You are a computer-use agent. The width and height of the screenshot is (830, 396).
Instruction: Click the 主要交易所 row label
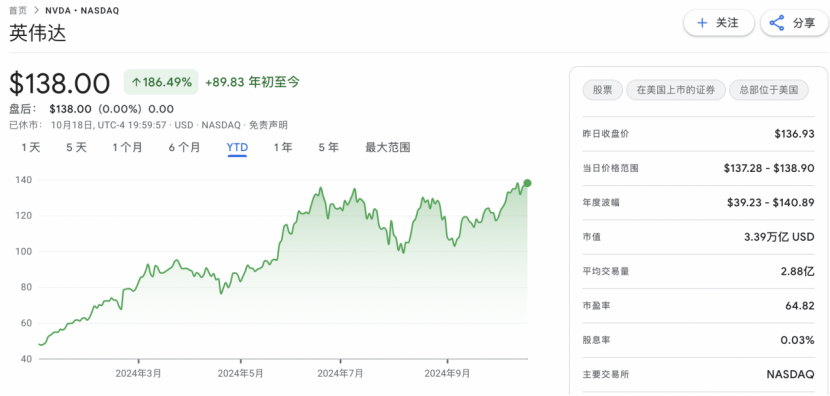[606, 374]
